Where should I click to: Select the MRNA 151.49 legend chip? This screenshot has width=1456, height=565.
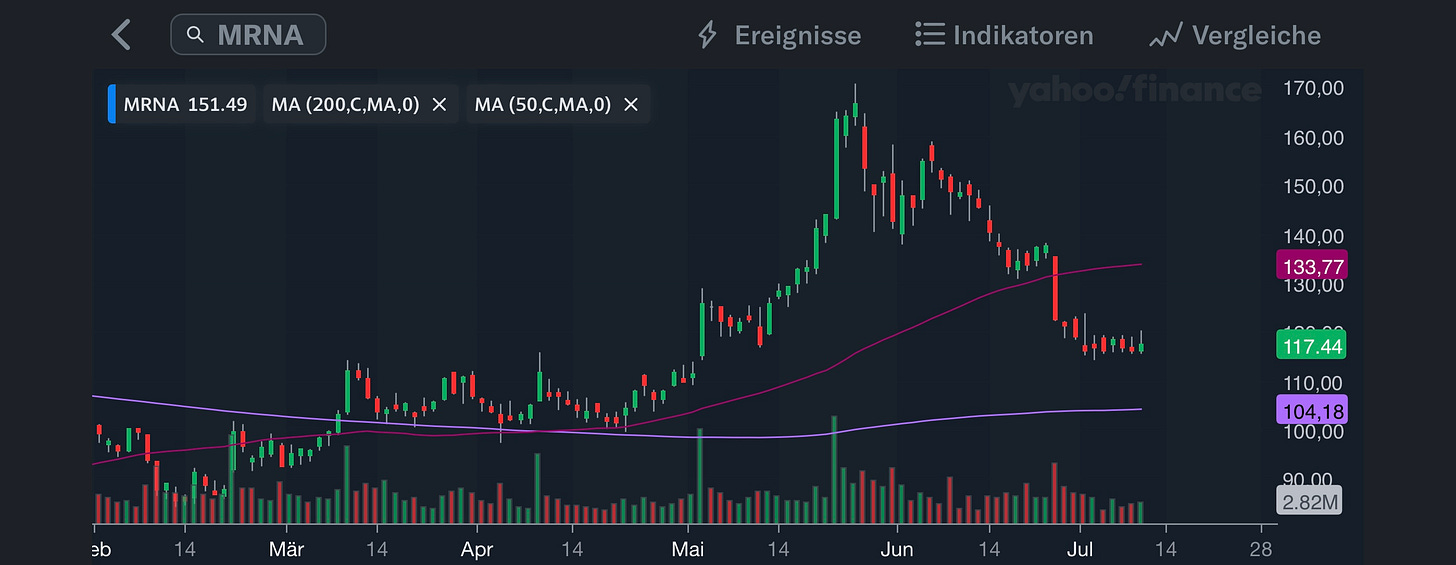coord(182,104)
